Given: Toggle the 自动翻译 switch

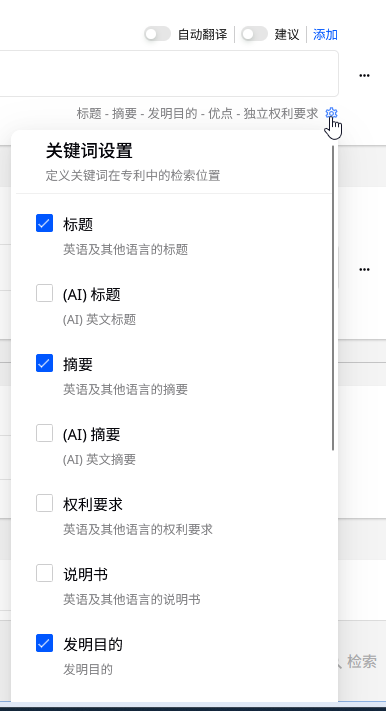Looking at the screenshot, I should [x=157, y=34].
